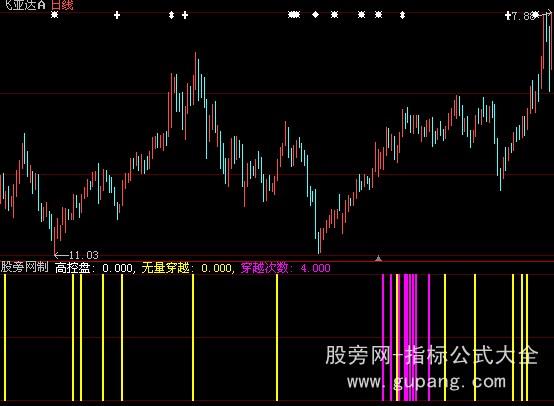Screen dimensions: 554x406
Task: Click the 11.03 low price label
Action: (x=84, y=255)
